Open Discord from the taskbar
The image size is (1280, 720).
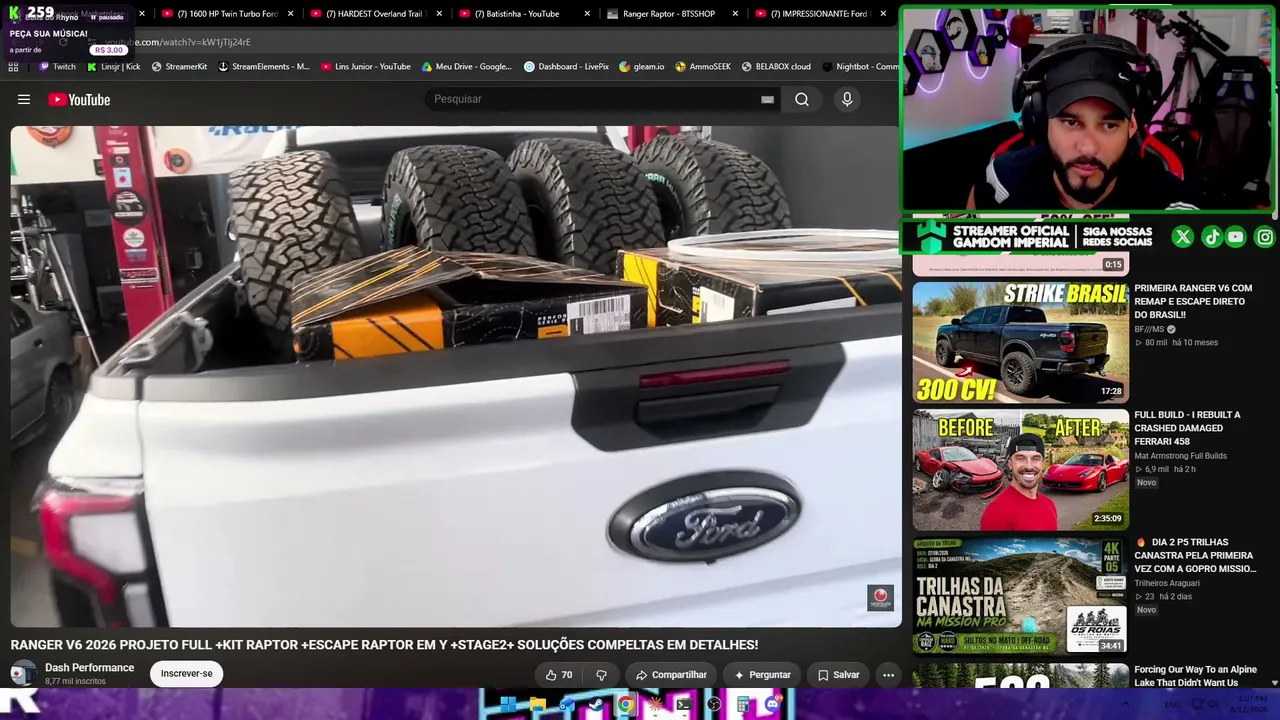click(x=772, y=705)
